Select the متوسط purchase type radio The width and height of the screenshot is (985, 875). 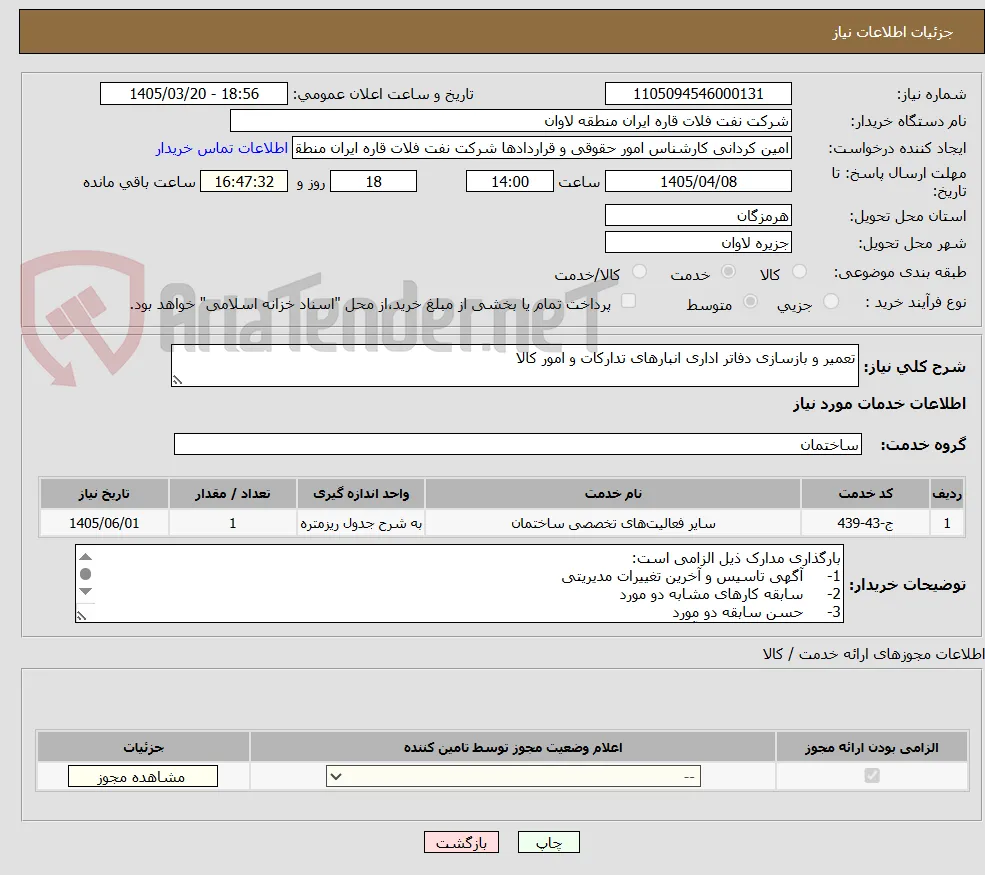click(749, 302)
